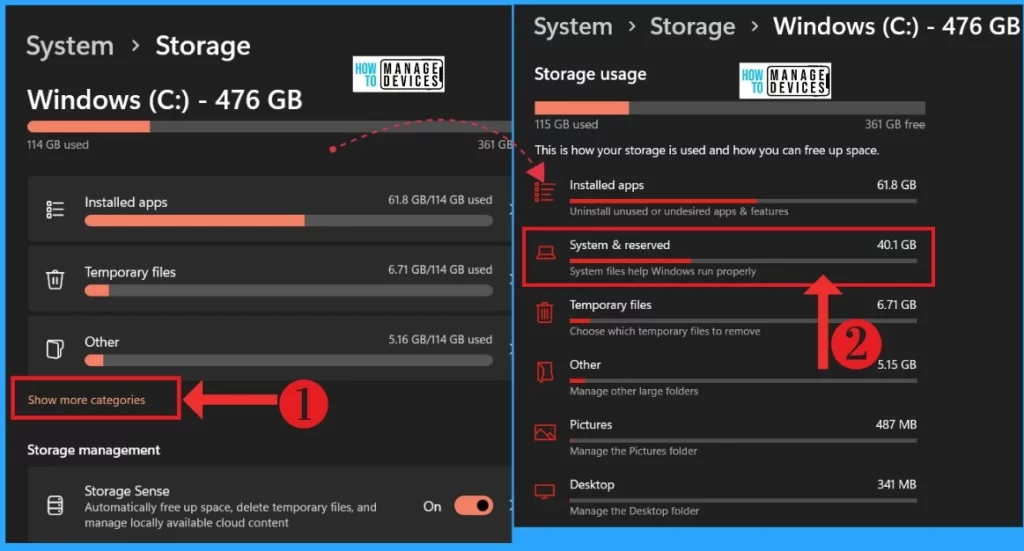This screenshot has width=1024, height=551.
Task: Click the Pictures image icon
Action: click(x=545, y=432)
